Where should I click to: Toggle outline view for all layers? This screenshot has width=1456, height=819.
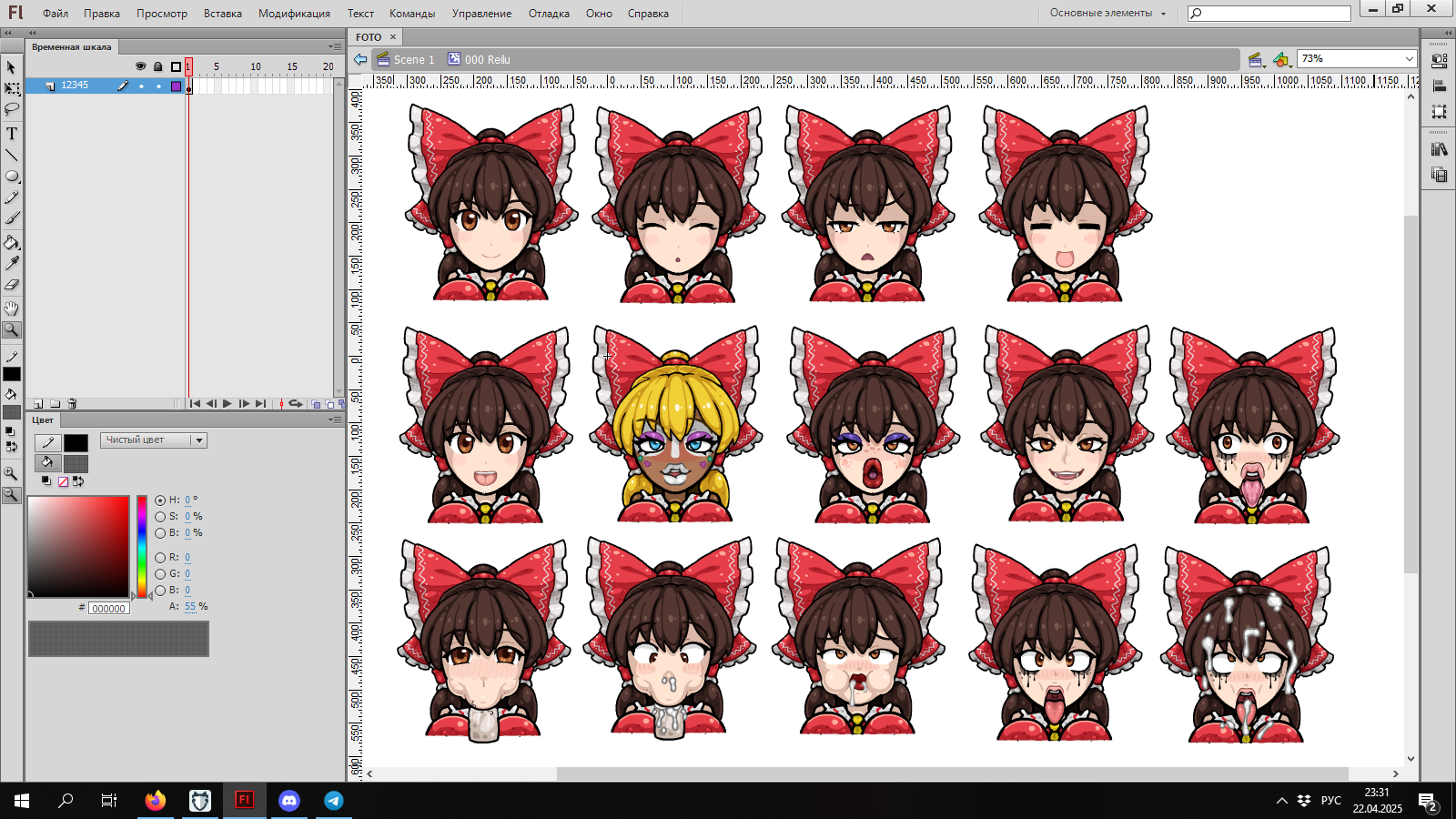coord(177,66)
